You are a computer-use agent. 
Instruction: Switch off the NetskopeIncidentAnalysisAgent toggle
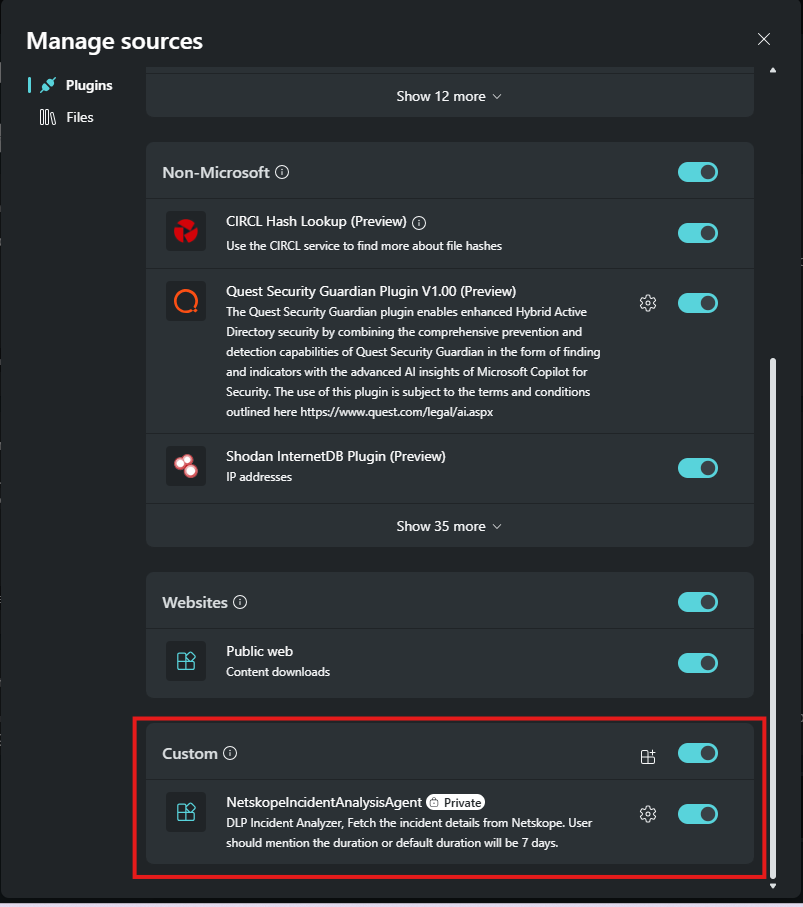698,814
